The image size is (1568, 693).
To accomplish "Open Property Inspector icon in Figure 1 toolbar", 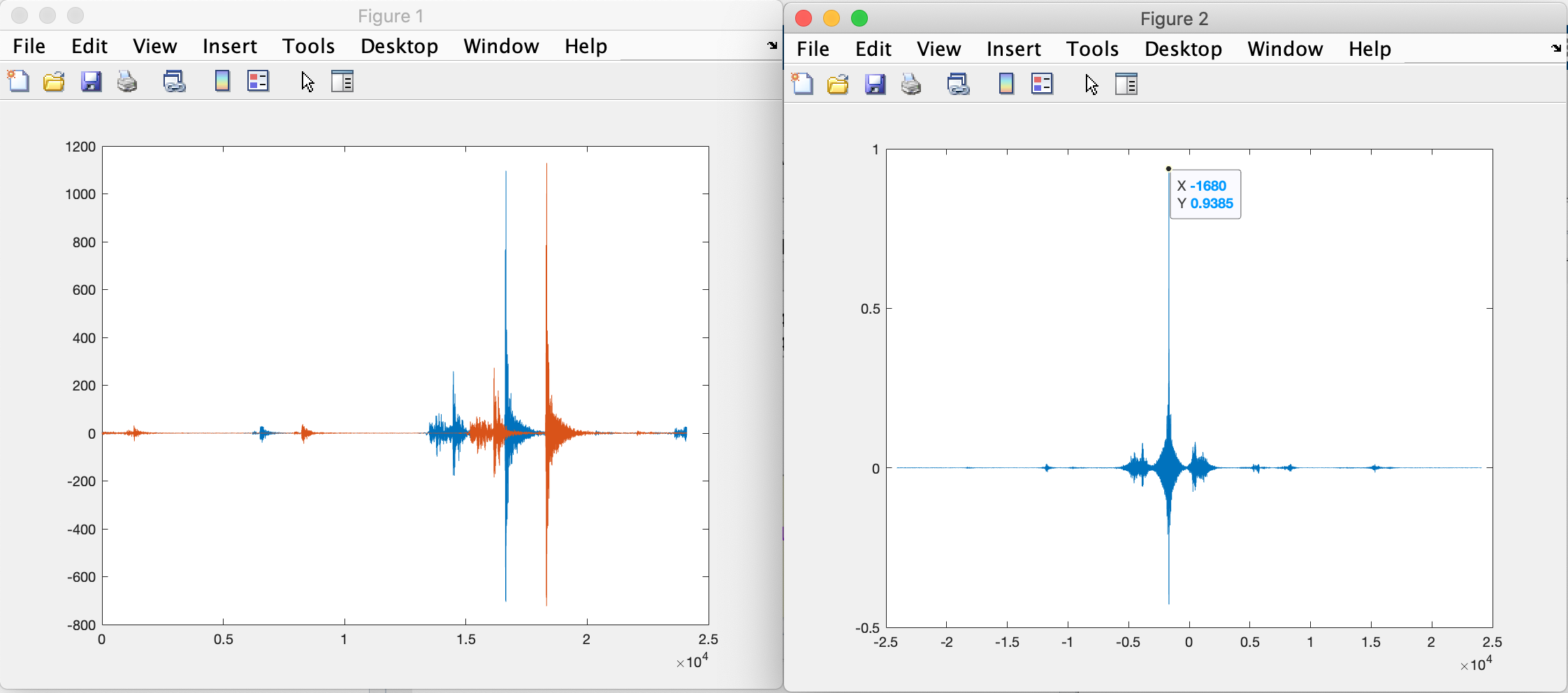I will point(342,82).
